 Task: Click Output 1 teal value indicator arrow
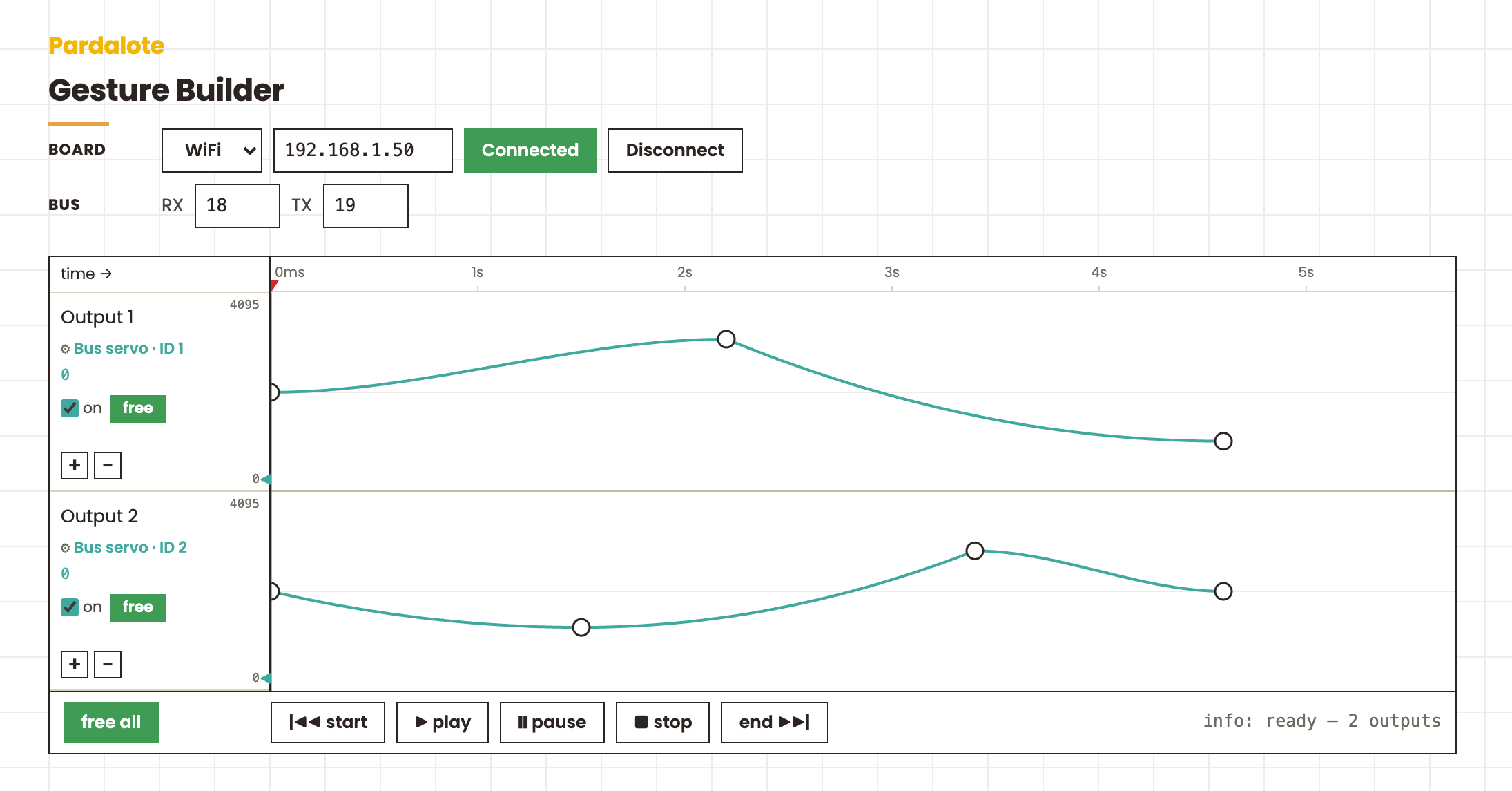pos(266,479)
